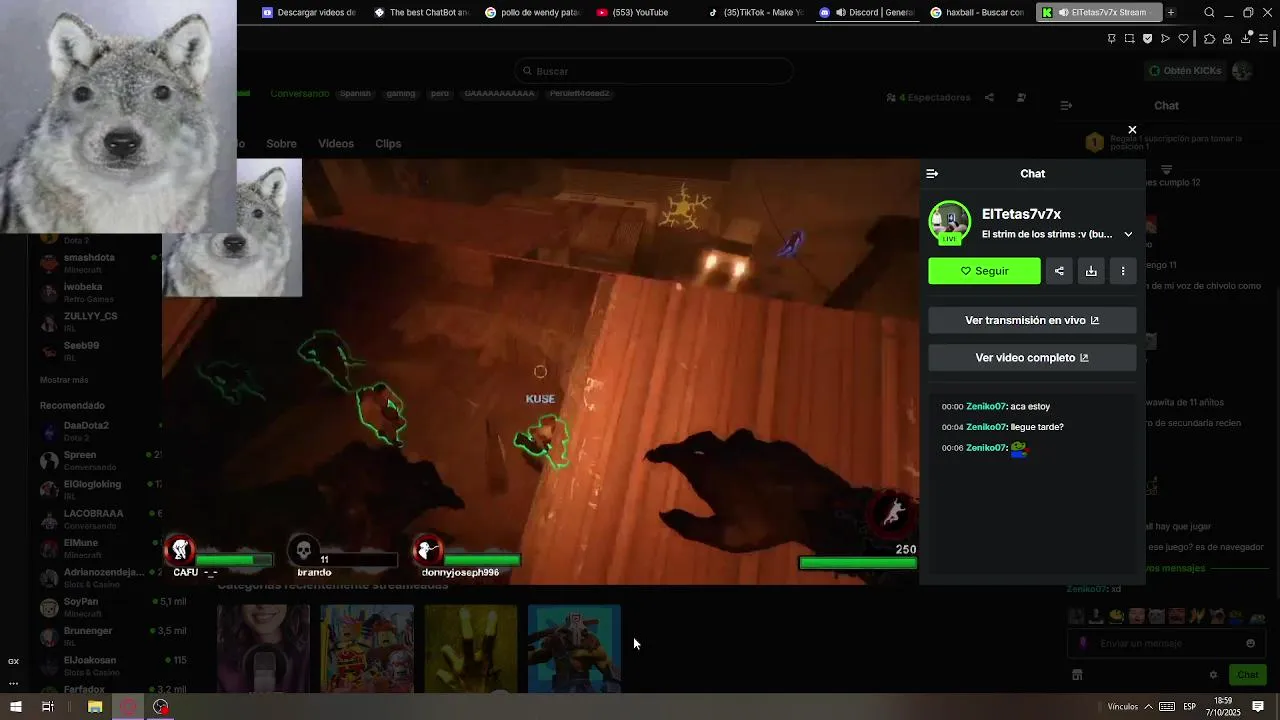Switch to the Videos tab

pos(336,144)
